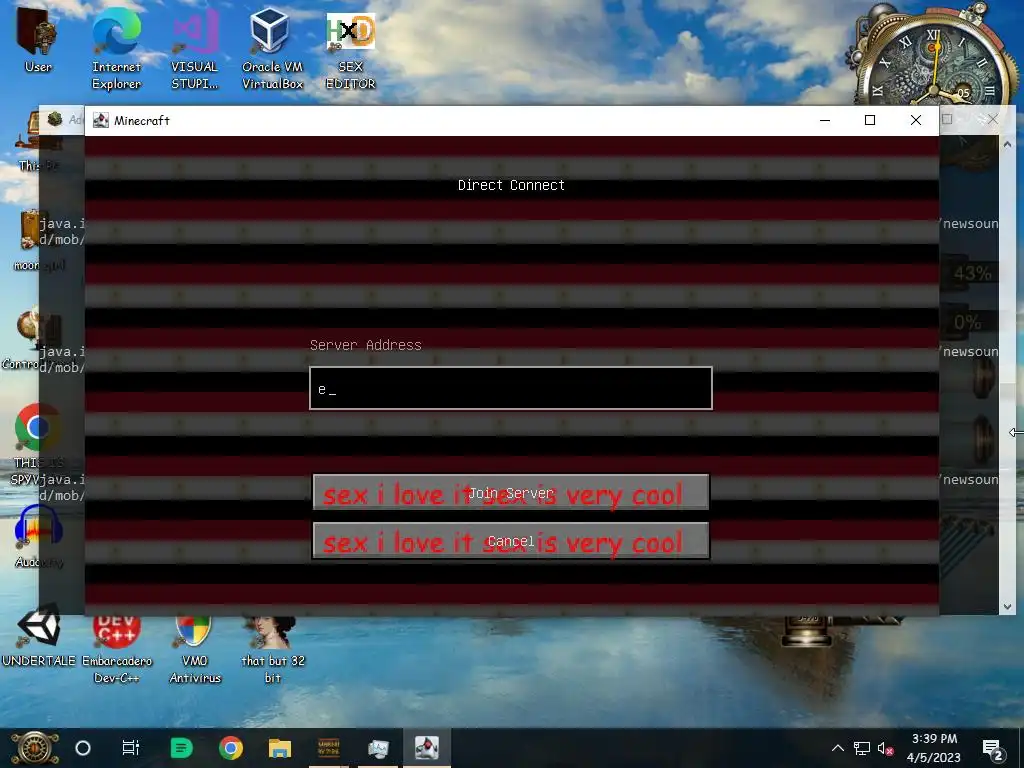Select the brown sign app in taskbar
This screenshot has height=768, width=1024.
(x=328, y=748)
